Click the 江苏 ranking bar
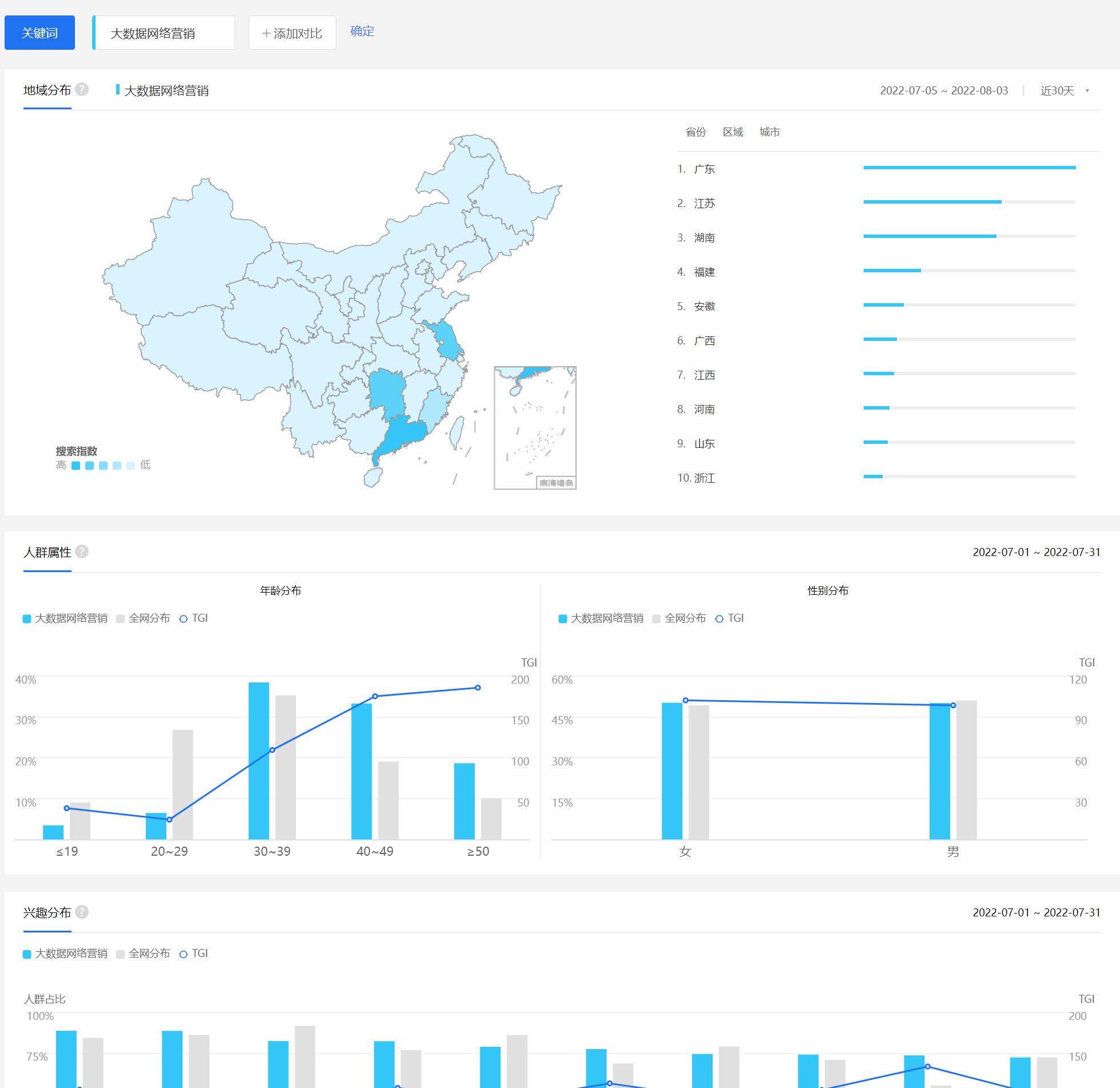Viewport: 1120px width, 1088px height. pyautogui.click(x=970, y=202)
